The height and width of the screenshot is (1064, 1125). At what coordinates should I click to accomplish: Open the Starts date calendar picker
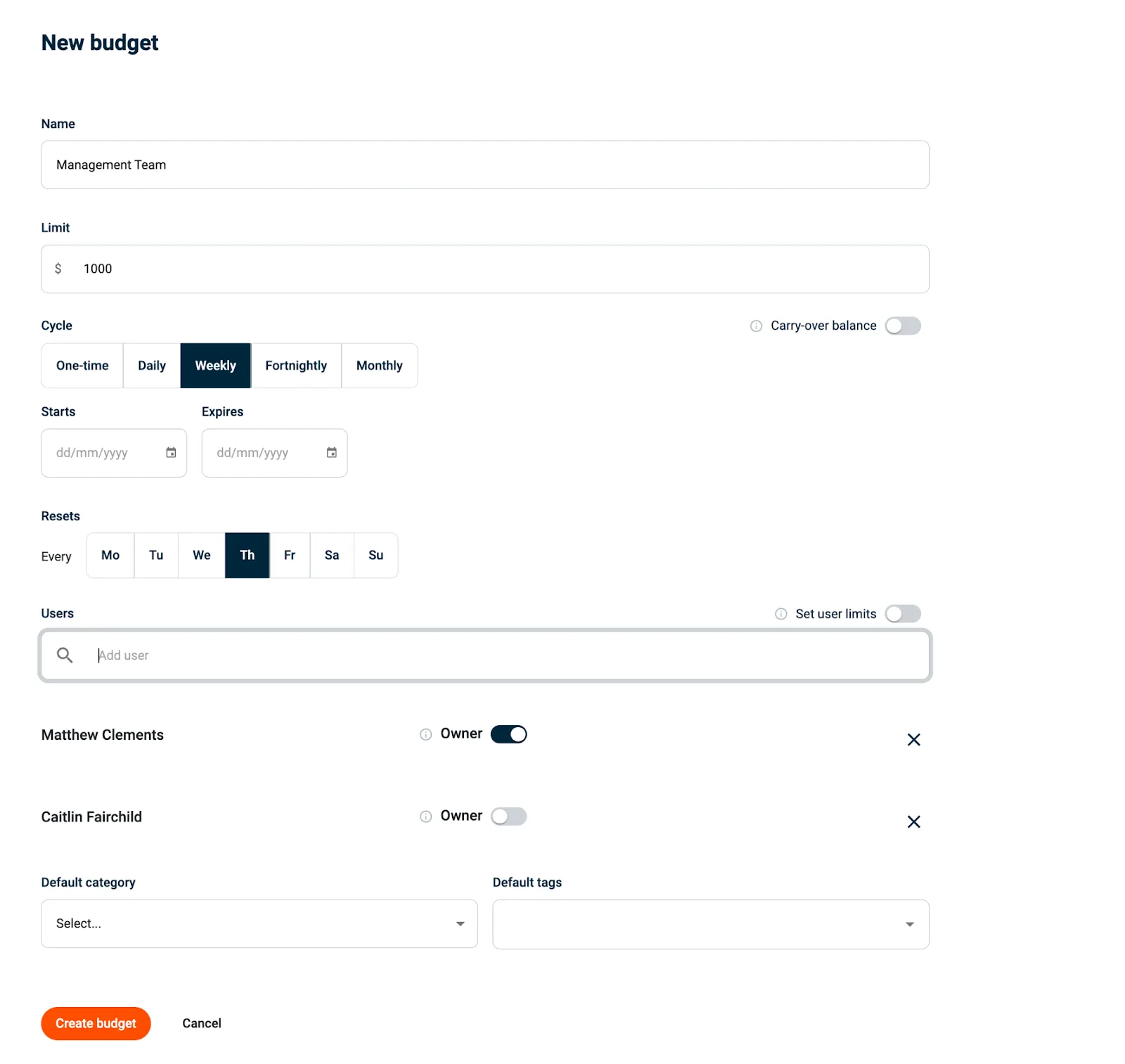171,453
